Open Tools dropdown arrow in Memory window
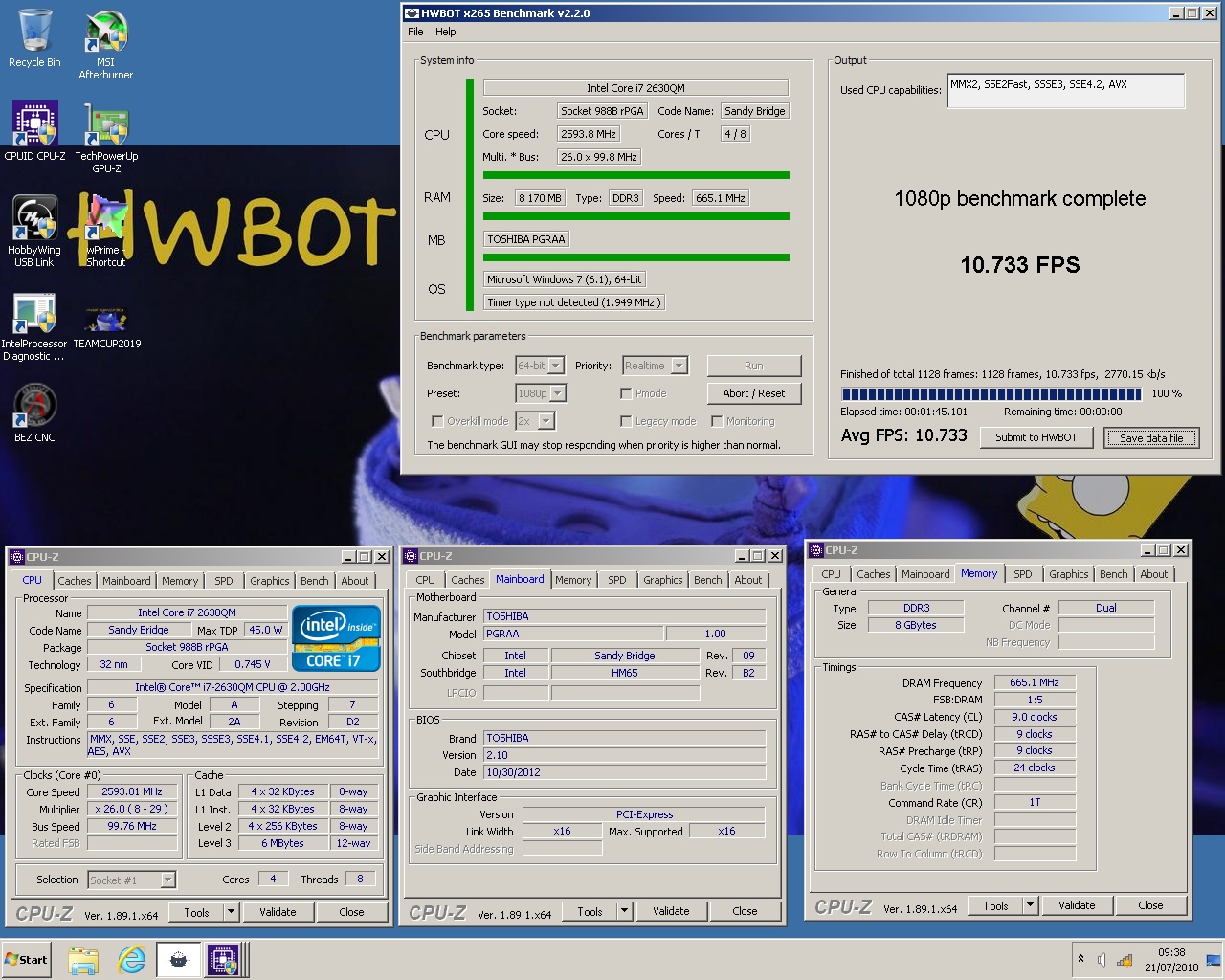 click(x=1030, y=905)
